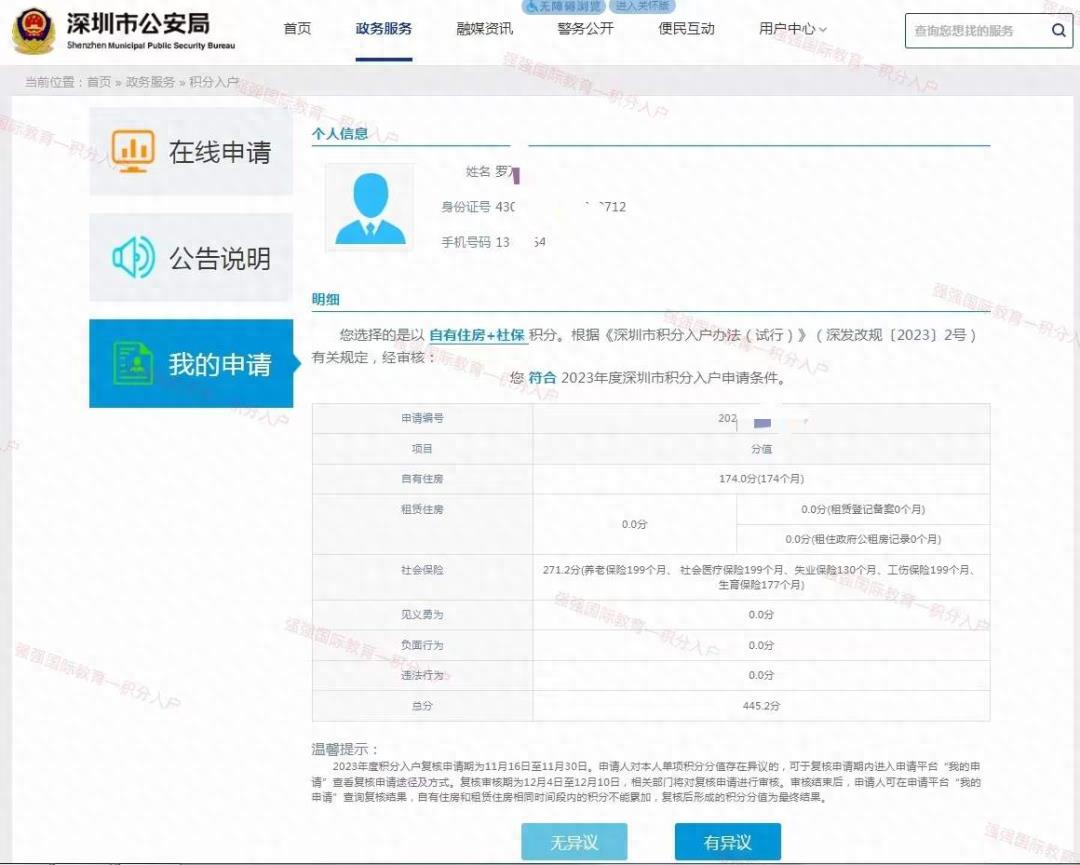This screenshot has width=1080, height=865.
Task: Click the 公告说明 speaker icon
Action: [x=132, y=258]
